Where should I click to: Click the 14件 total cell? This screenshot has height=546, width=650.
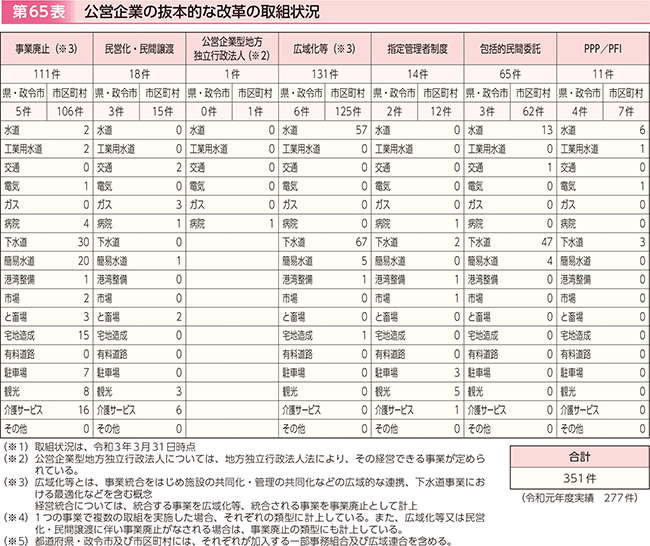[417, 74]
